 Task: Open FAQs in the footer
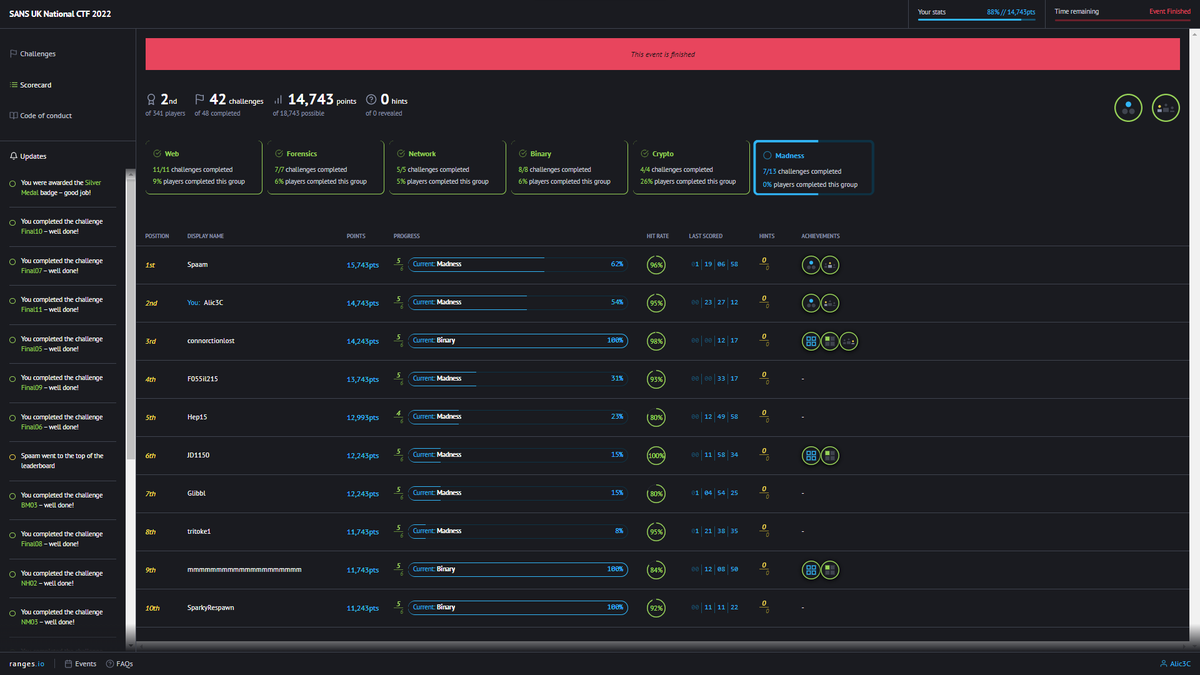(x=119, y=664)
